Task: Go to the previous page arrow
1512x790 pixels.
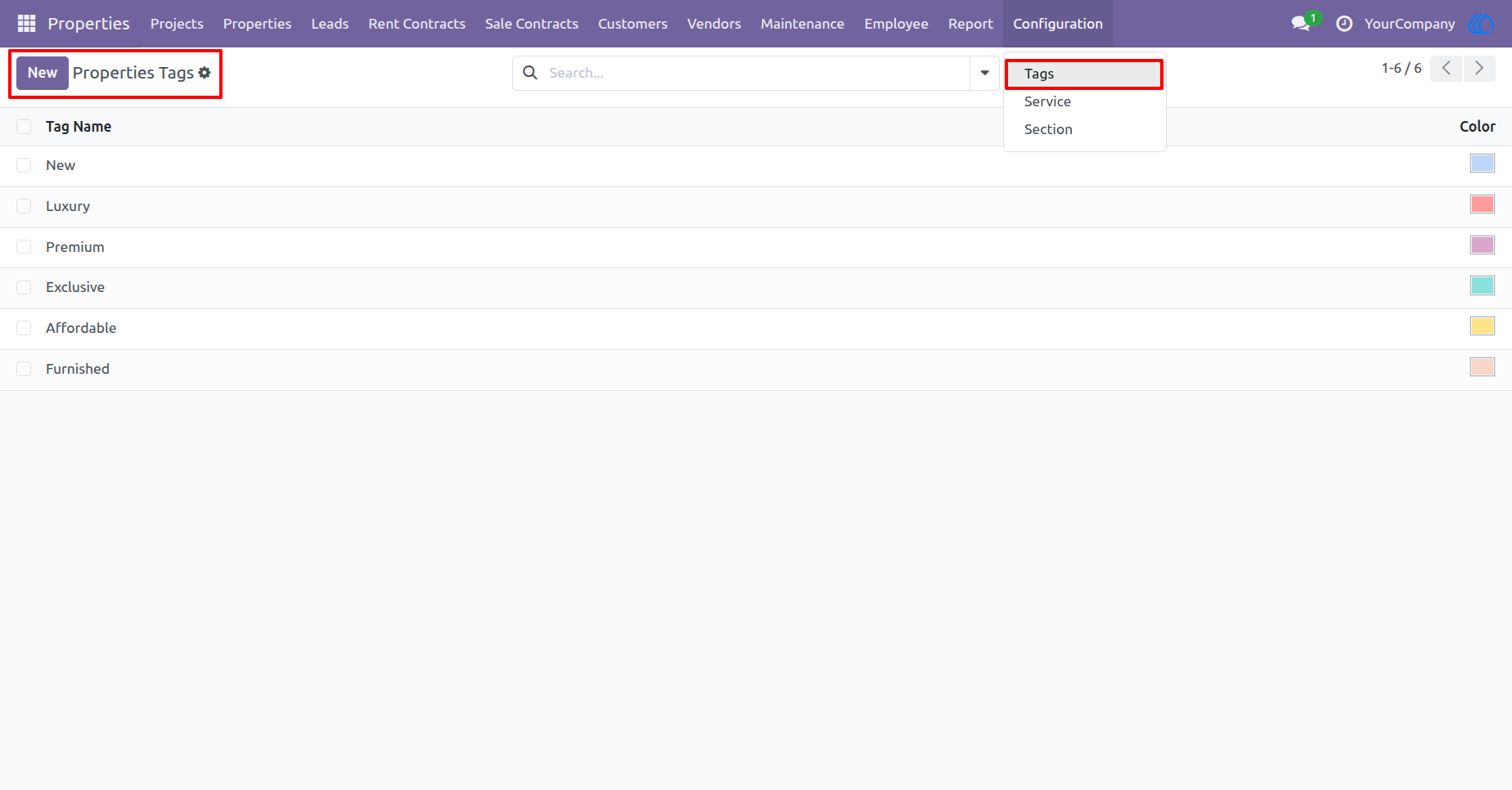Action: [1447, 69]
